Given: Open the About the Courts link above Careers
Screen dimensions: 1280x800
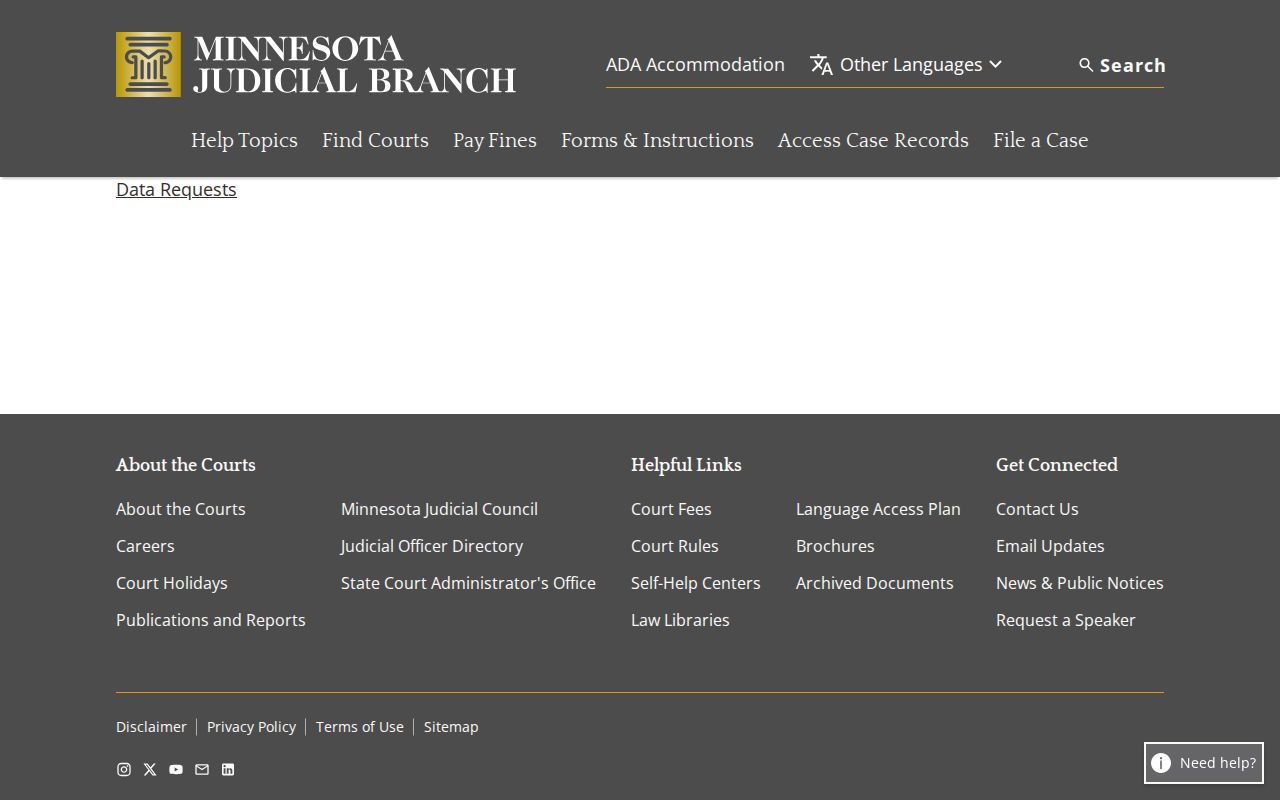Looking at the screenshot, I should tap(181, 509).
